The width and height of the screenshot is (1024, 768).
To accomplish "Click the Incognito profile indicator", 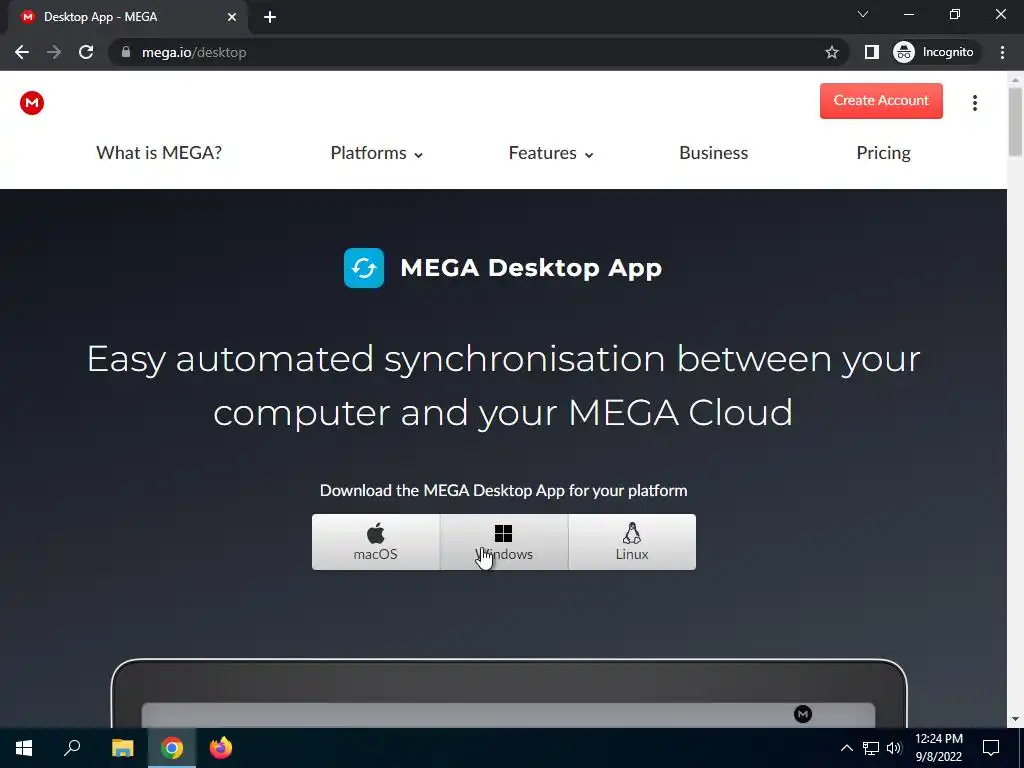I will pyautogui.click(x=934, y=52).
